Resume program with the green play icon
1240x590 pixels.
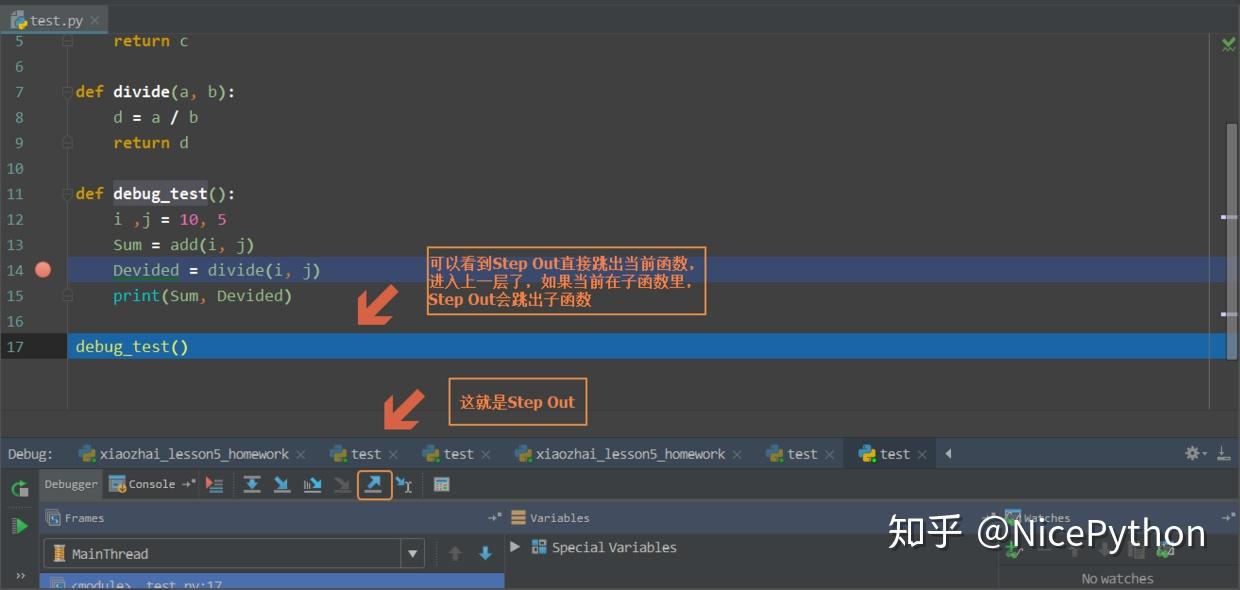point(20,526)
